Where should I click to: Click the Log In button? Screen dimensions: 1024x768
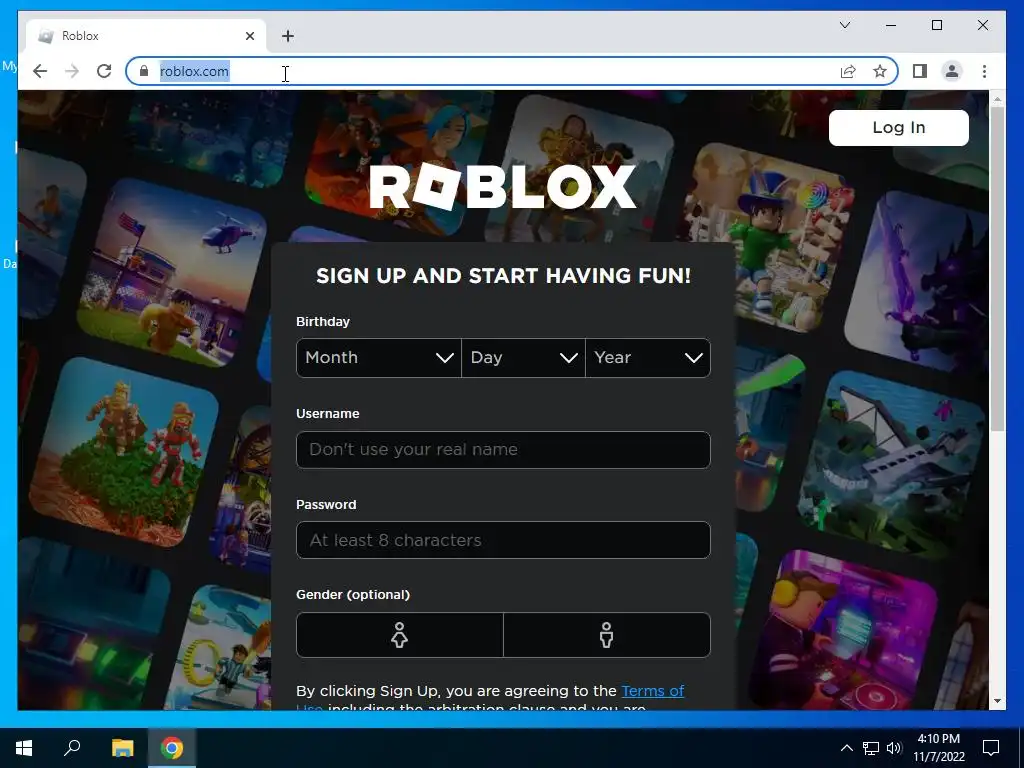[x=899, y=127]
